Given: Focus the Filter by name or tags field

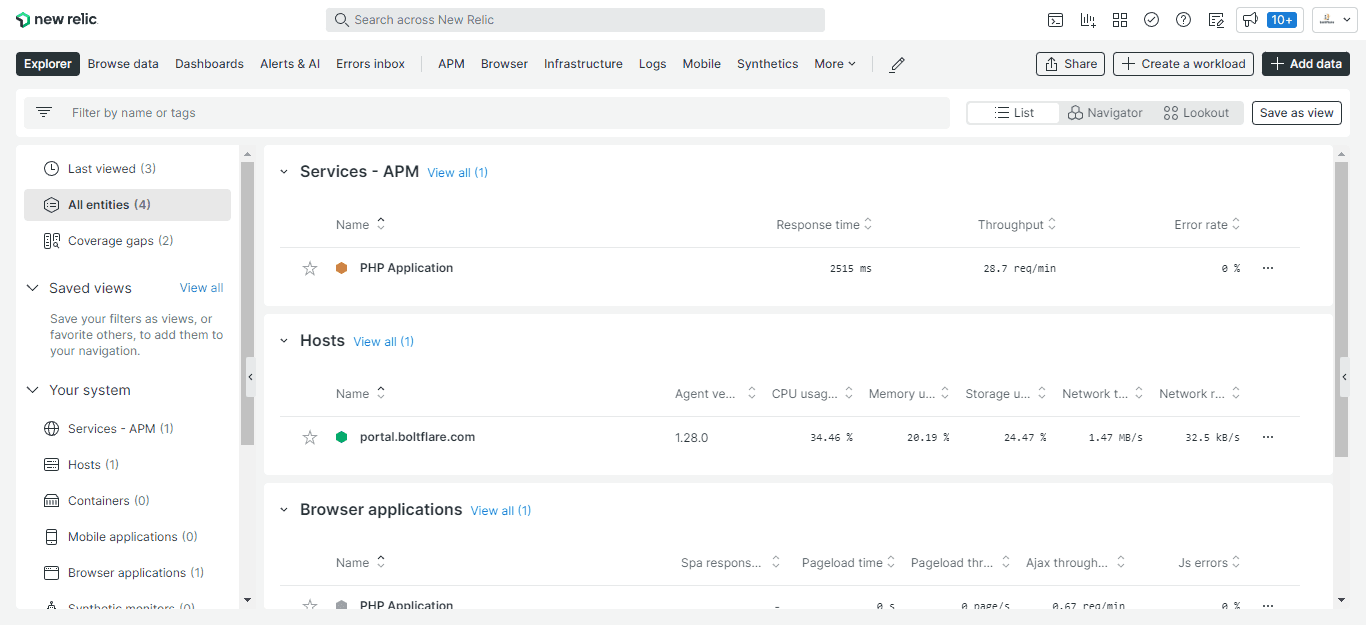Looking at the screenshot, I should tap(487, 113).
